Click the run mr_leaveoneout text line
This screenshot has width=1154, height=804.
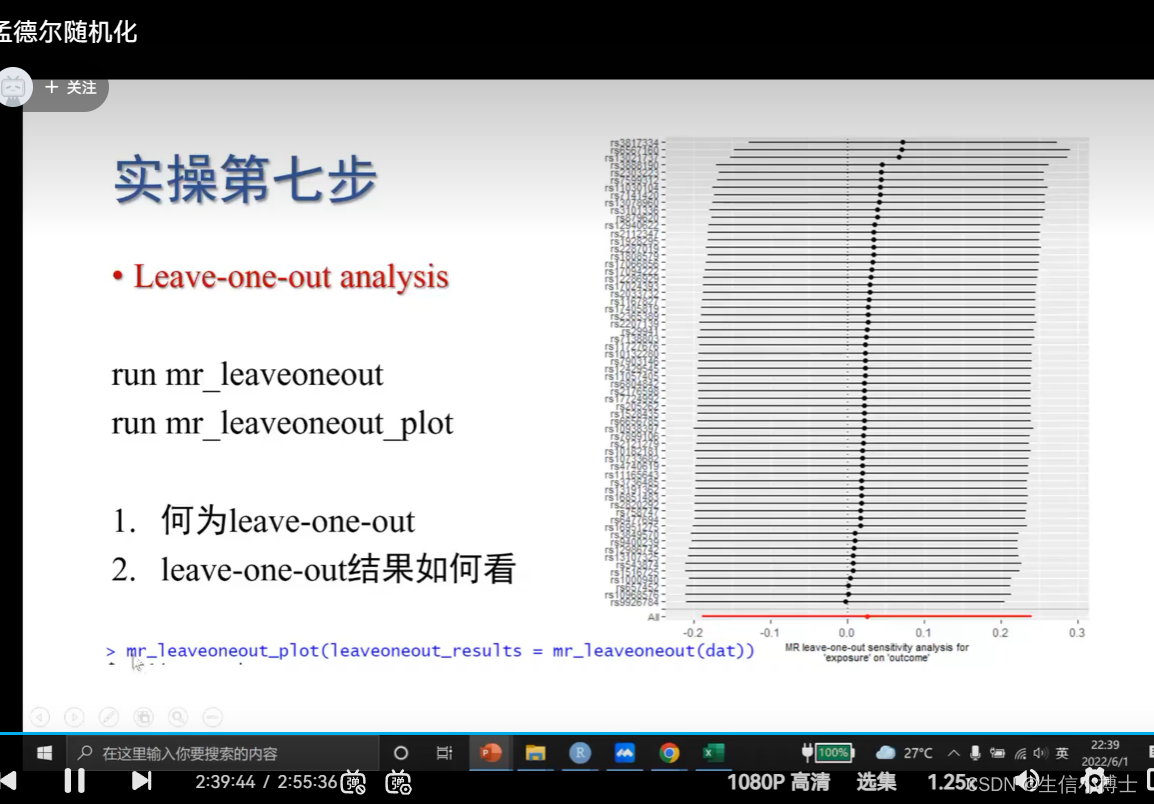(247, 375)
